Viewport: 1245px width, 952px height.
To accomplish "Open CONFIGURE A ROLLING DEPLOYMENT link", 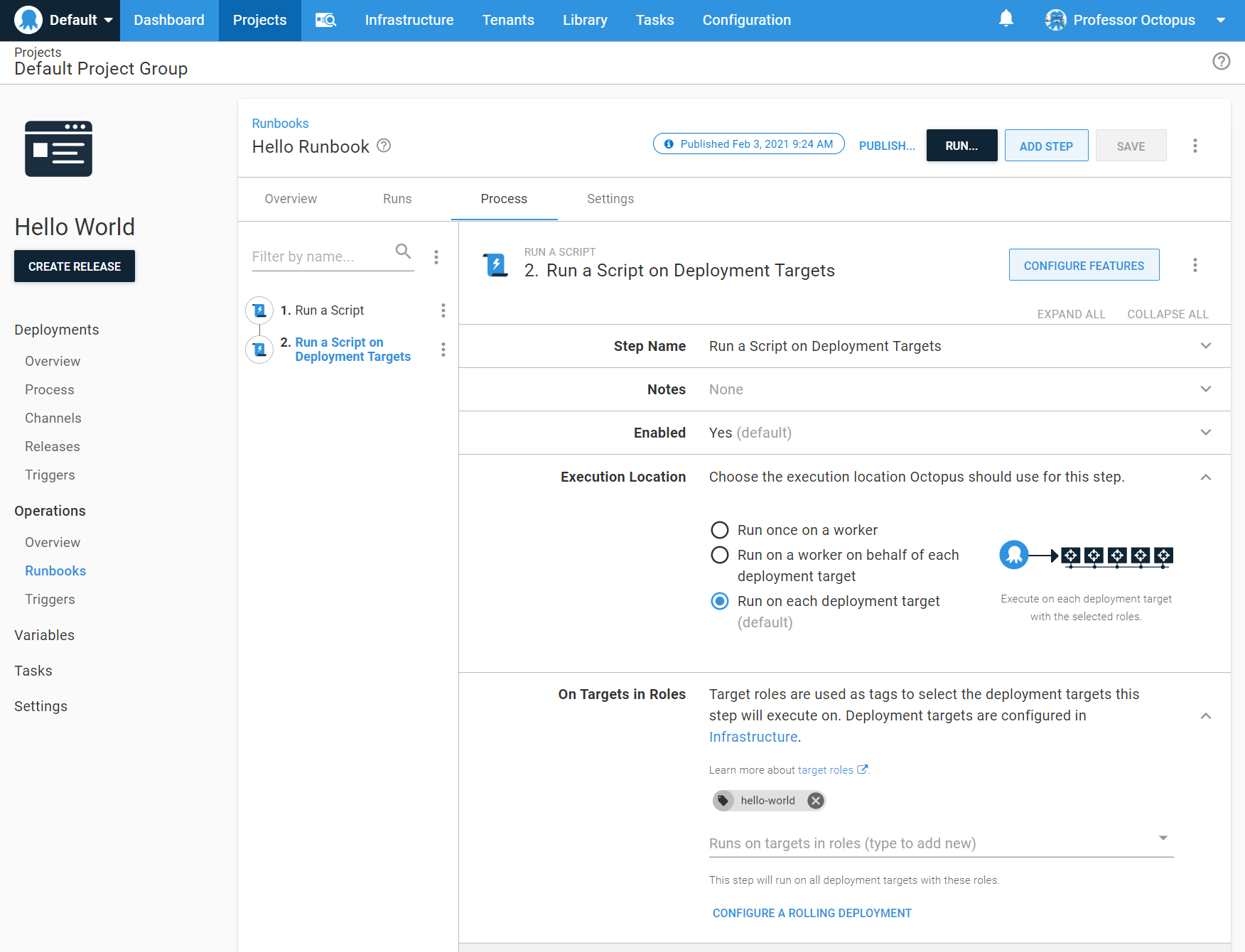I will coord(812,913).
